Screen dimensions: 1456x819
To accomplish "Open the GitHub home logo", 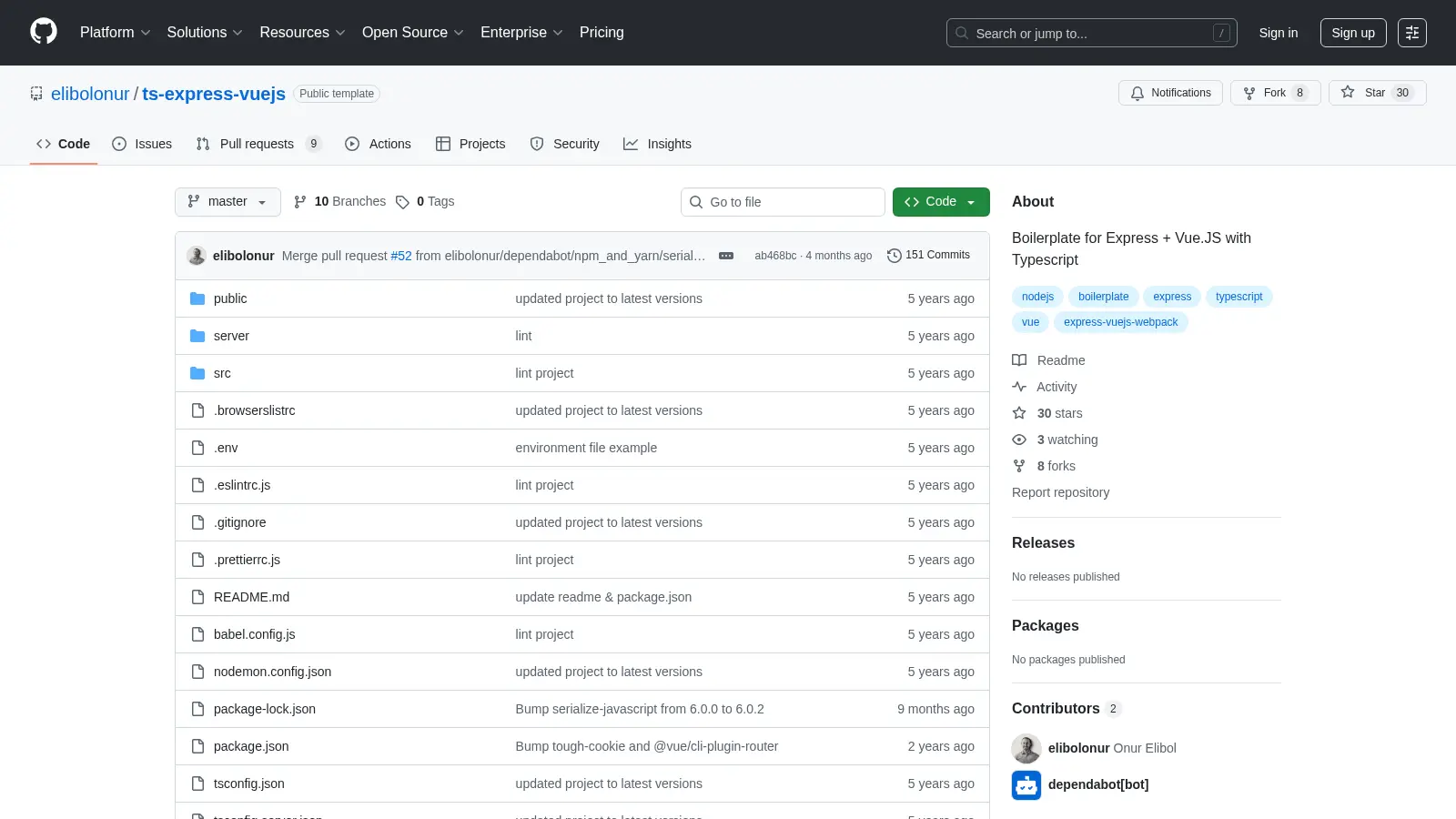I will (44, 32).
